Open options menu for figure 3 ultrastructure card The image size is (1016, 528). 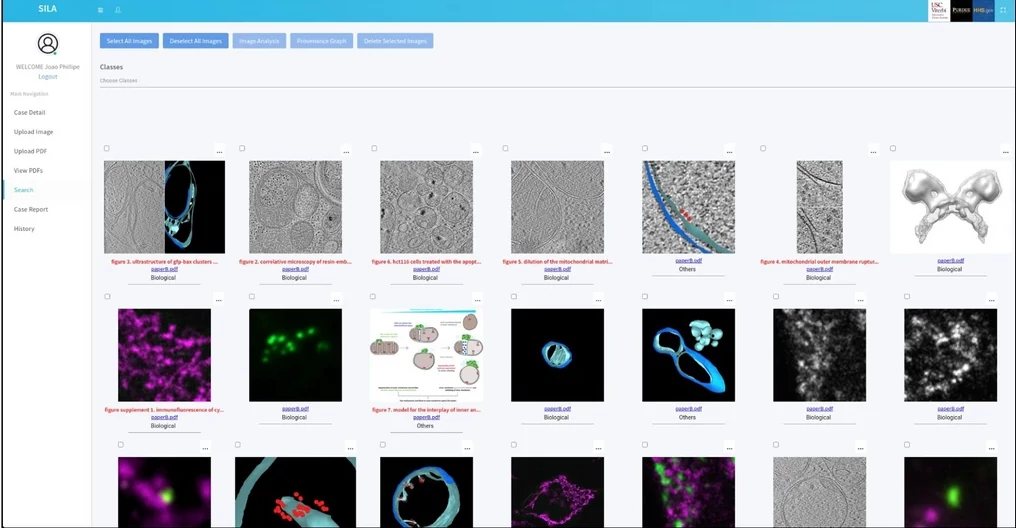[x=219, y=152]
